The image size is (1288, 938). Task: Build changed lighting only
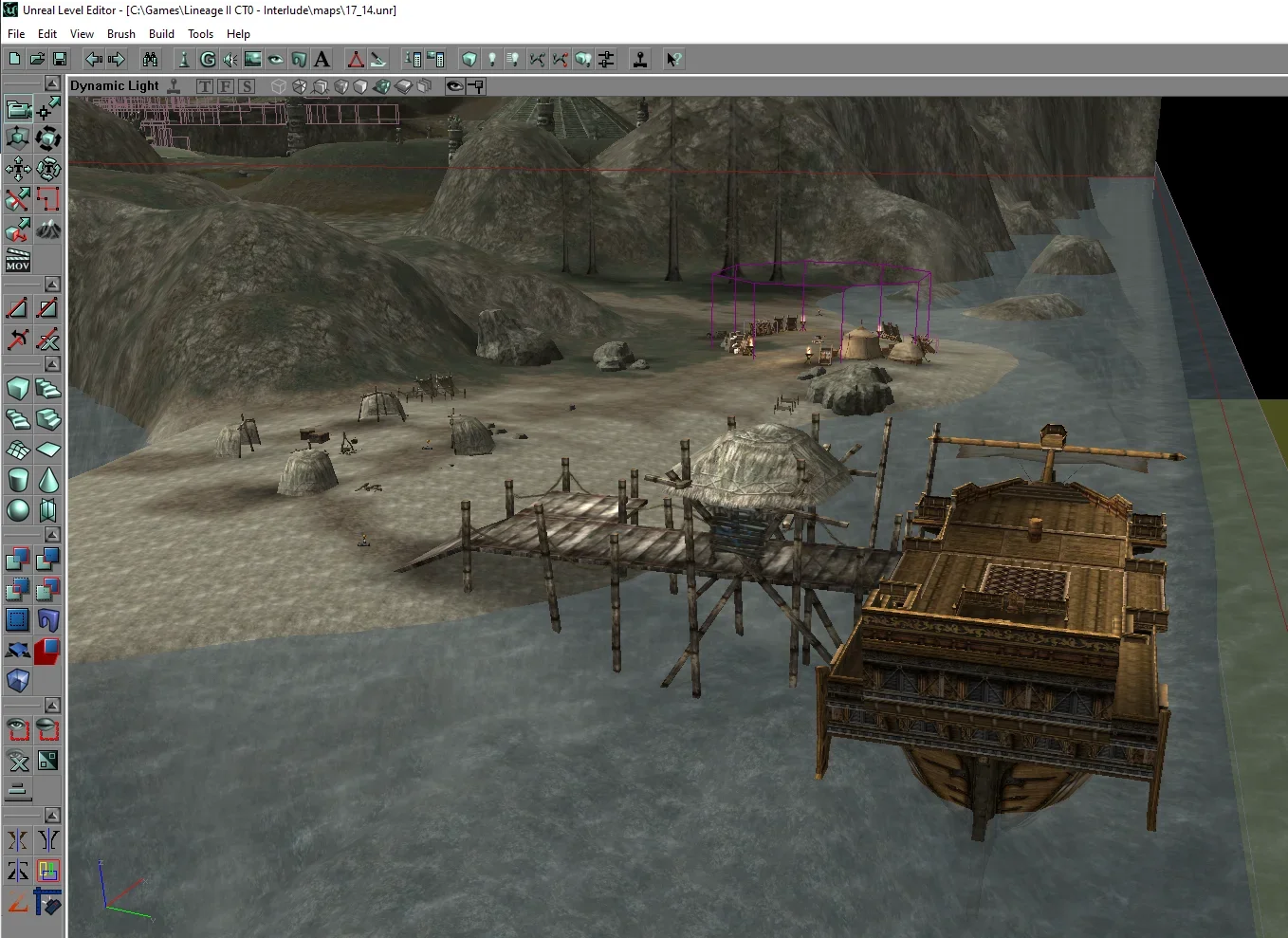pyautogui.click(x=514, y=59)
